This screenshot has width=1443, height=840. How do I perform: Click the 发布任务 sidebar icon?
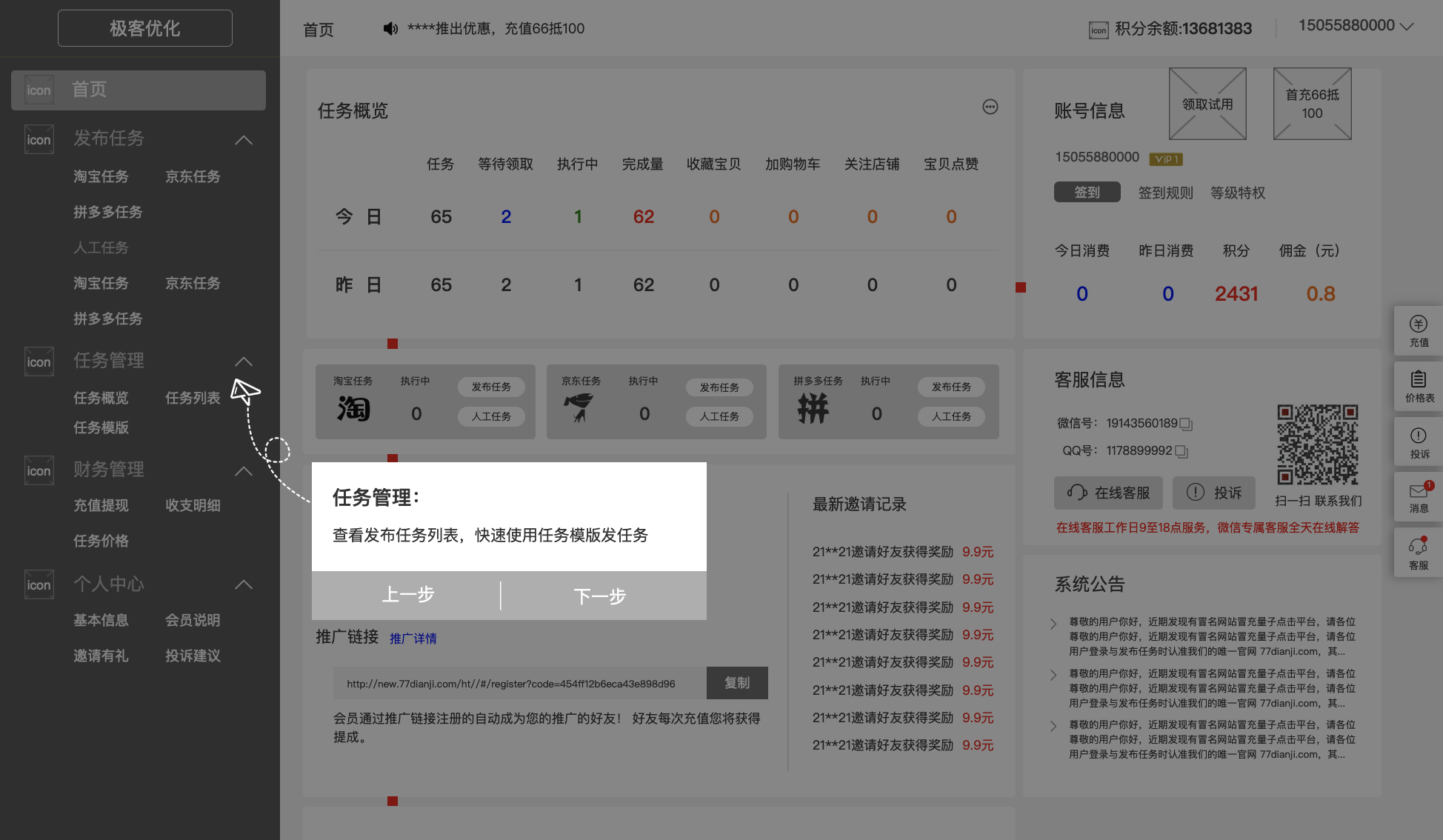(x=39, y=139)
